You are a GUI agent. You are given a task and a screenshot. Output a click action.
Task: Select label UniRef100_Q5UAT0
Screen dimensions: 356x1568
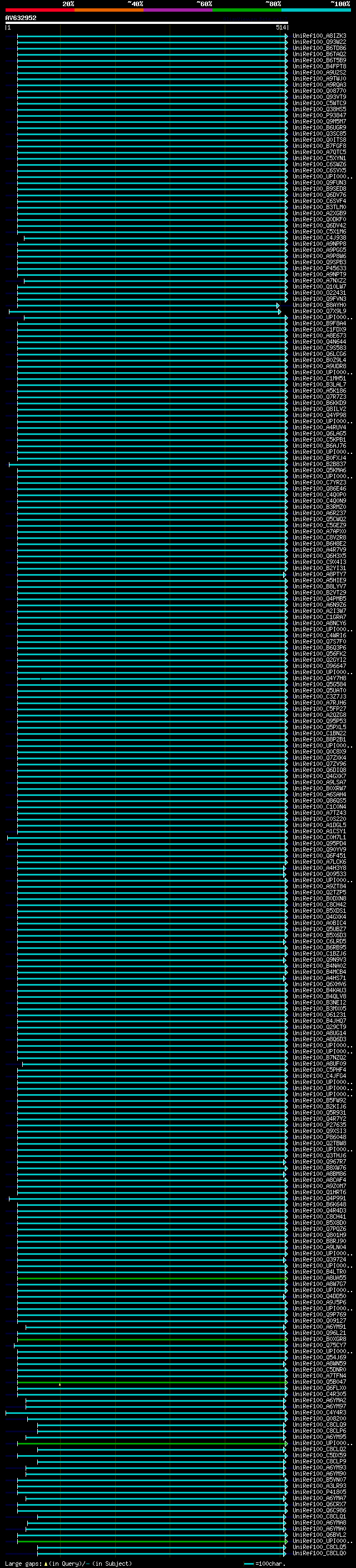click(319, 691)
